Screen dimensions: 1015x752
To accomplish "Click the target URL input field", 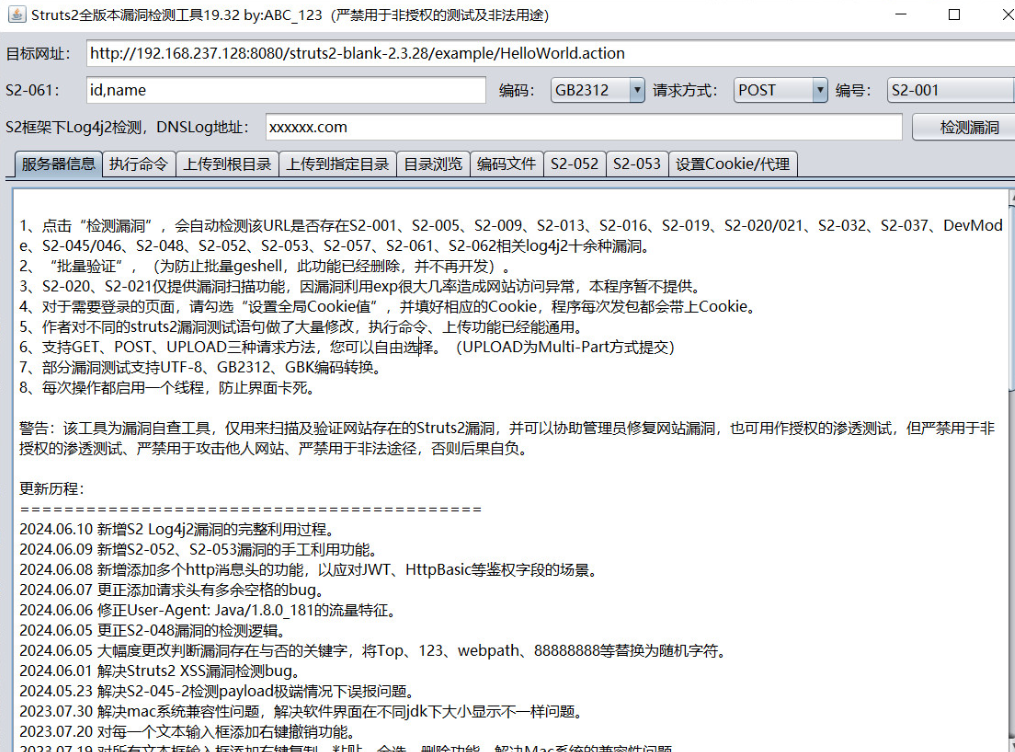I will click(550, 53).
